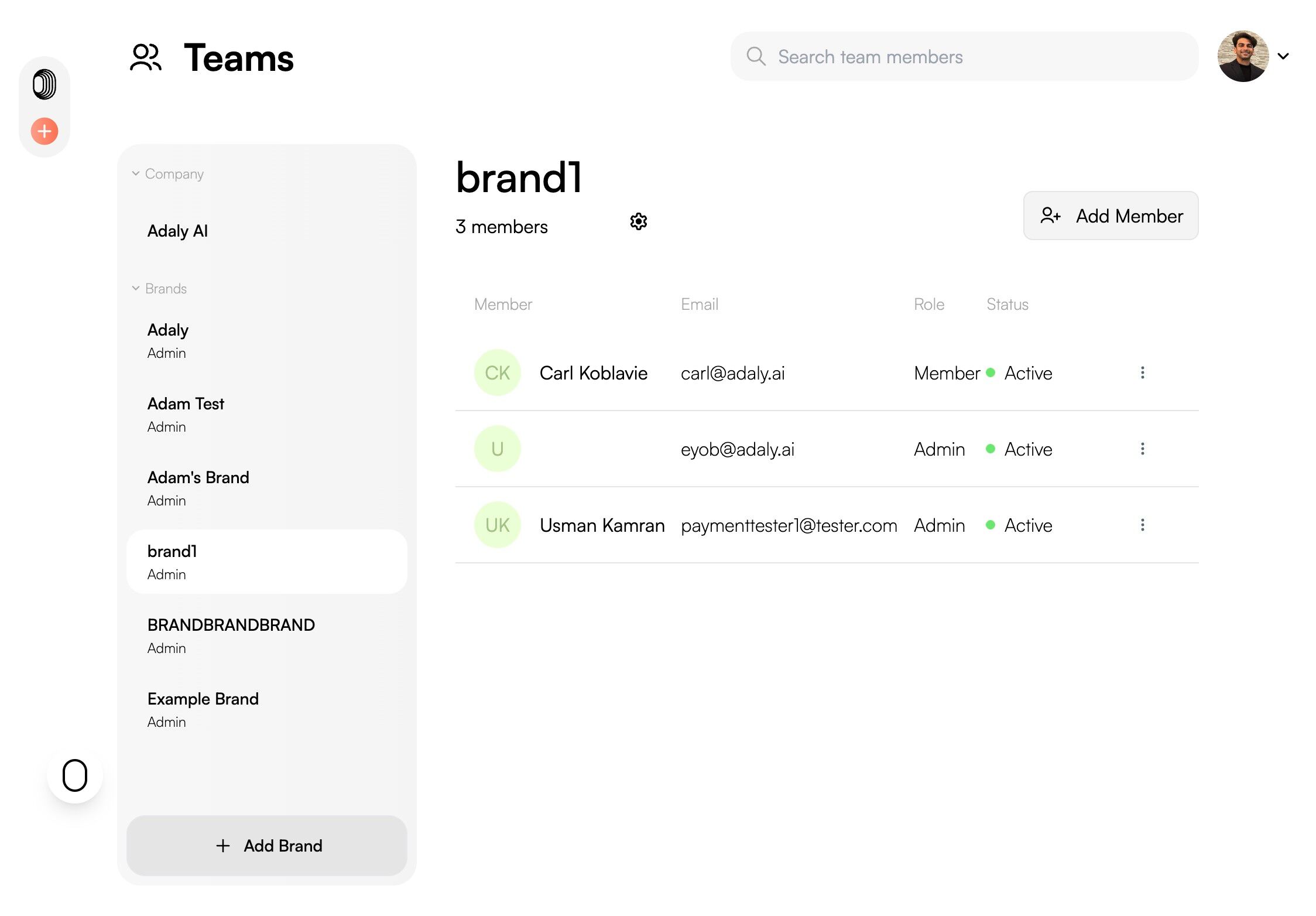The width and height of the screenshot is (1316, 916).
Task: Open Usman Kamran's three-dot options menu
Action: click(1142, 525)
